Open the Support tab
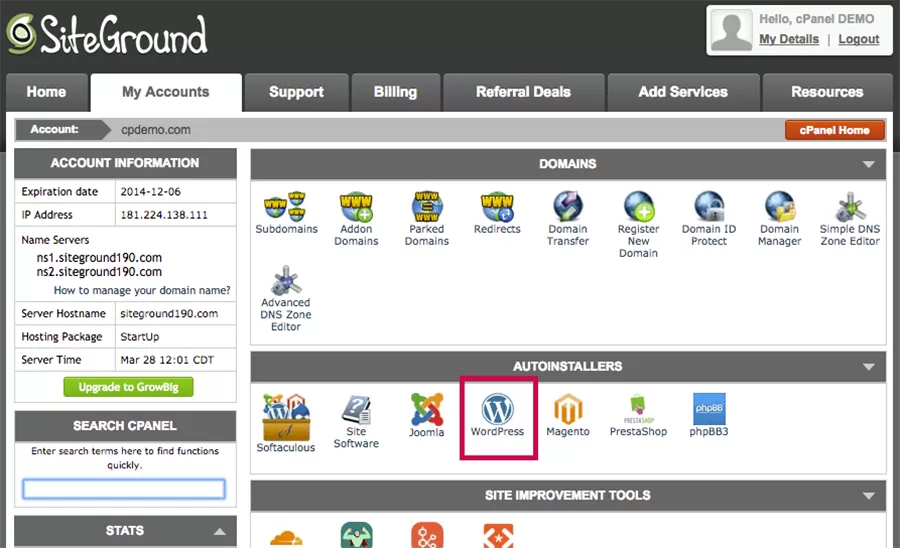 coord(296,92)
